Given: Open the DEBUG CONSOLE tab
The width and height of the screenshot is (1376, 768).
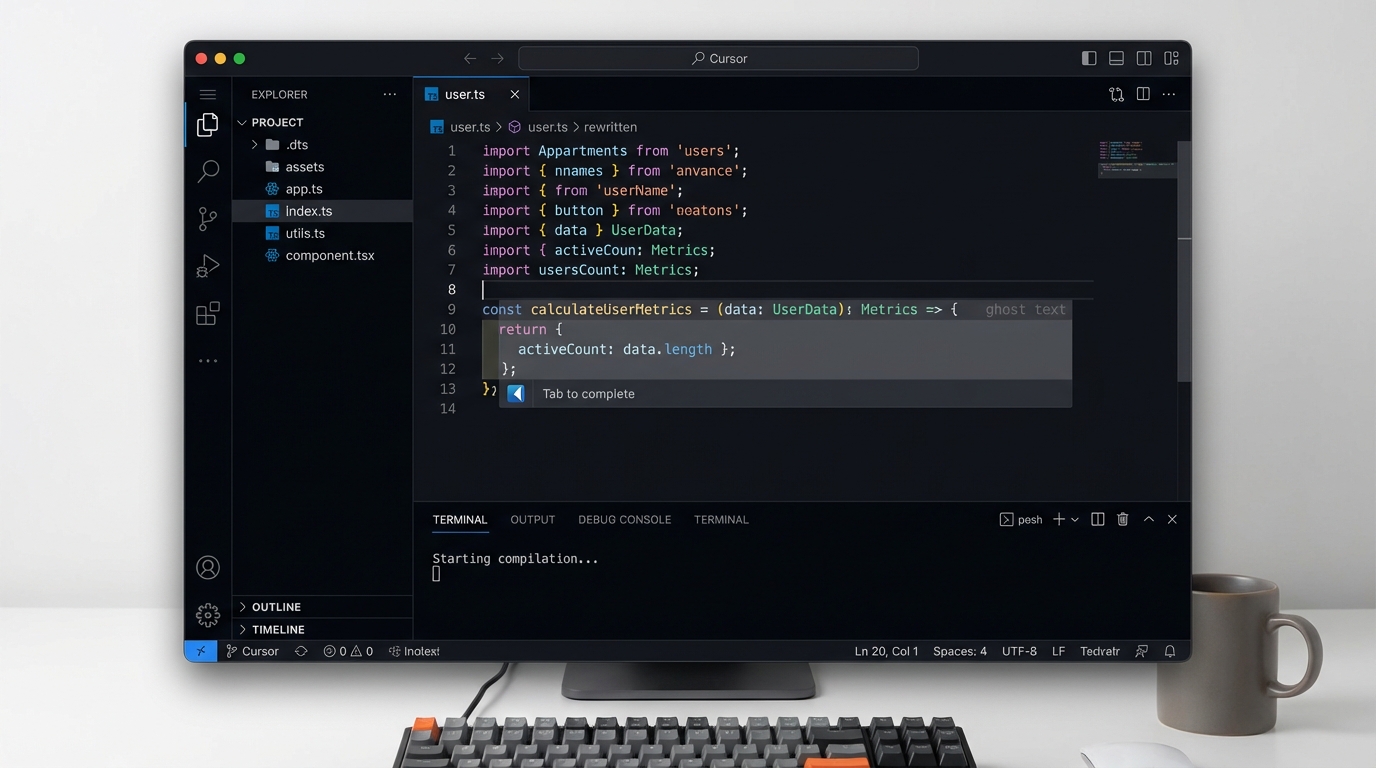Looking at the screenshot, I should click(624, 519).
